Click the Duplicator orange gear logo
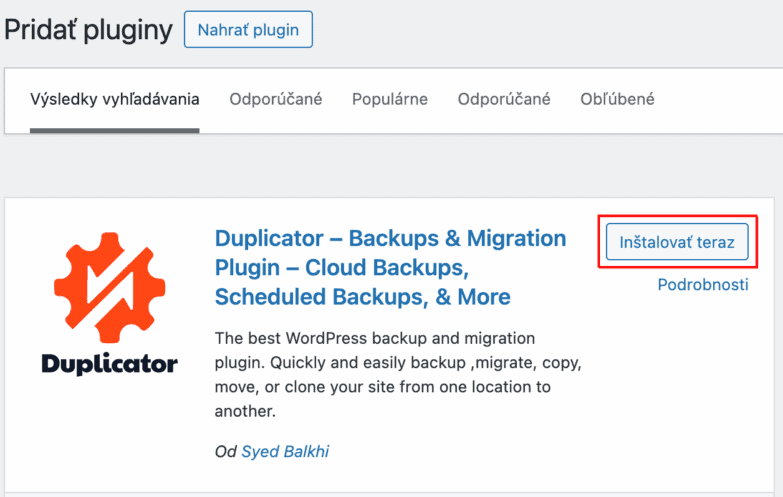The image size is (783, 497). 109,287
